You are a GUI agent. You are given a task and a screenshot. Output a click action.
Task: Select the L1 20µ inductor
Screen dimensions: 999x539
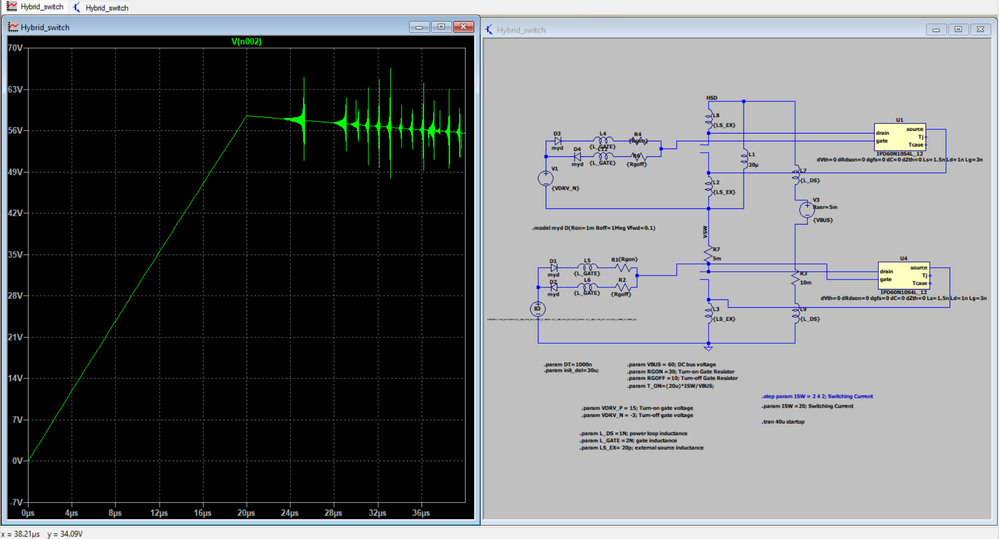(x=743, y=159)
